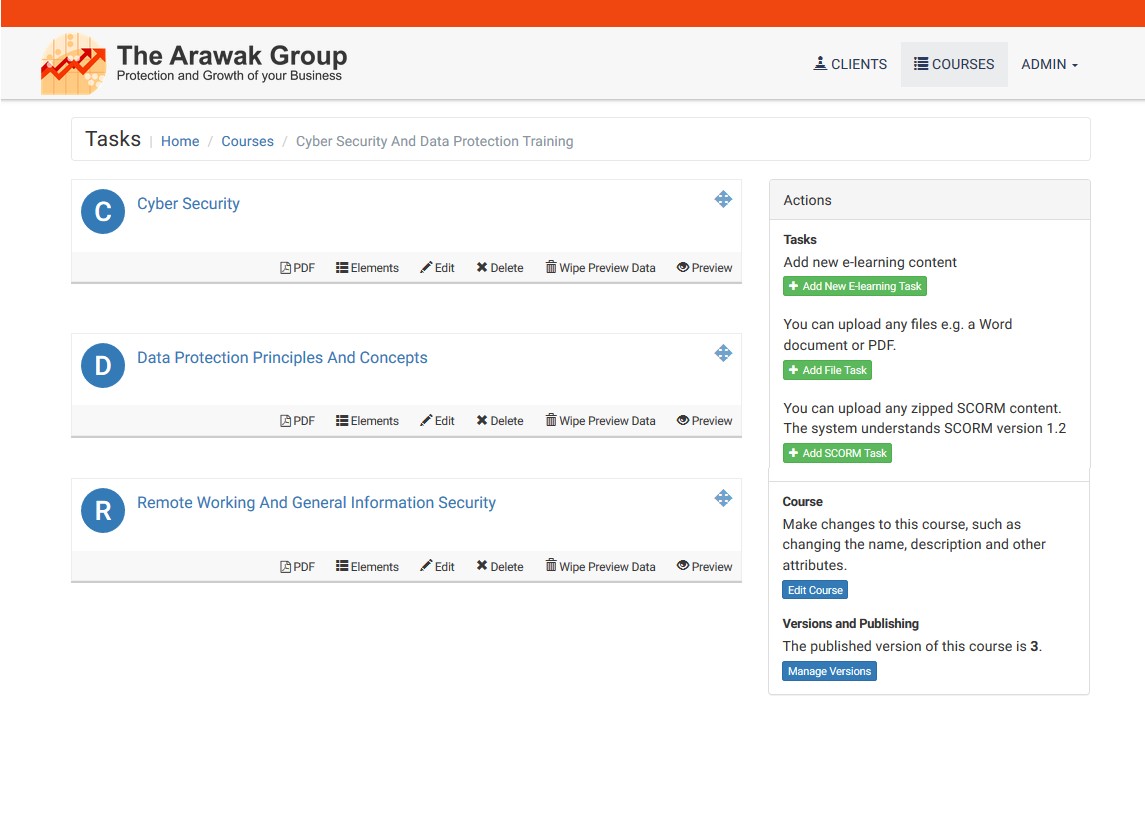The image size is (1145, 813).
Task: Edit the Data Protection Principles task
Action: click(x=437, y=421)
